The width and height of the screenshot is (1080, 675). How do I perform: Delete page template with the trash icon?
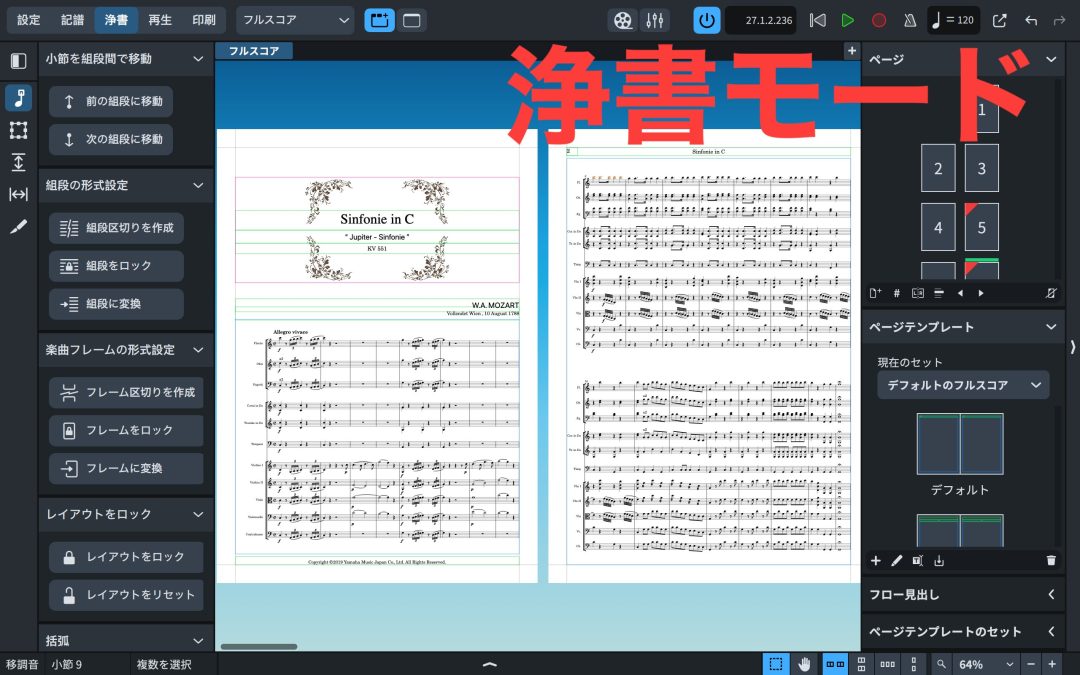tap(1051, 561)
